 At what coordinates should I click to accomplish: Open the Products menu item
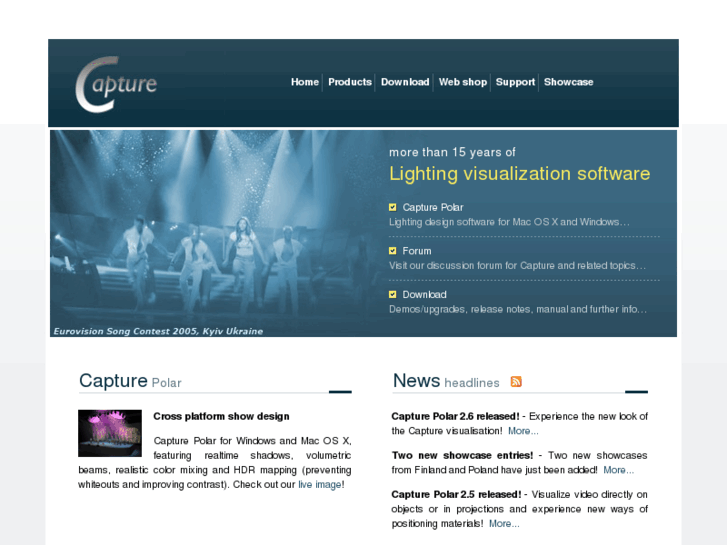pos(350,82)
